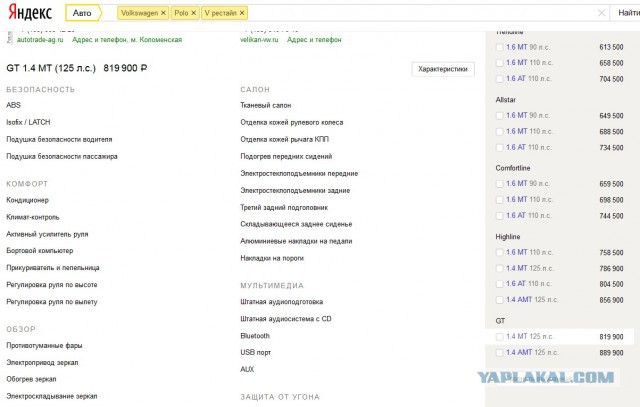The image size is (640, 407).
Task: Click Алюминиевые накладки на педали item
Action: [x=296, y=241]
